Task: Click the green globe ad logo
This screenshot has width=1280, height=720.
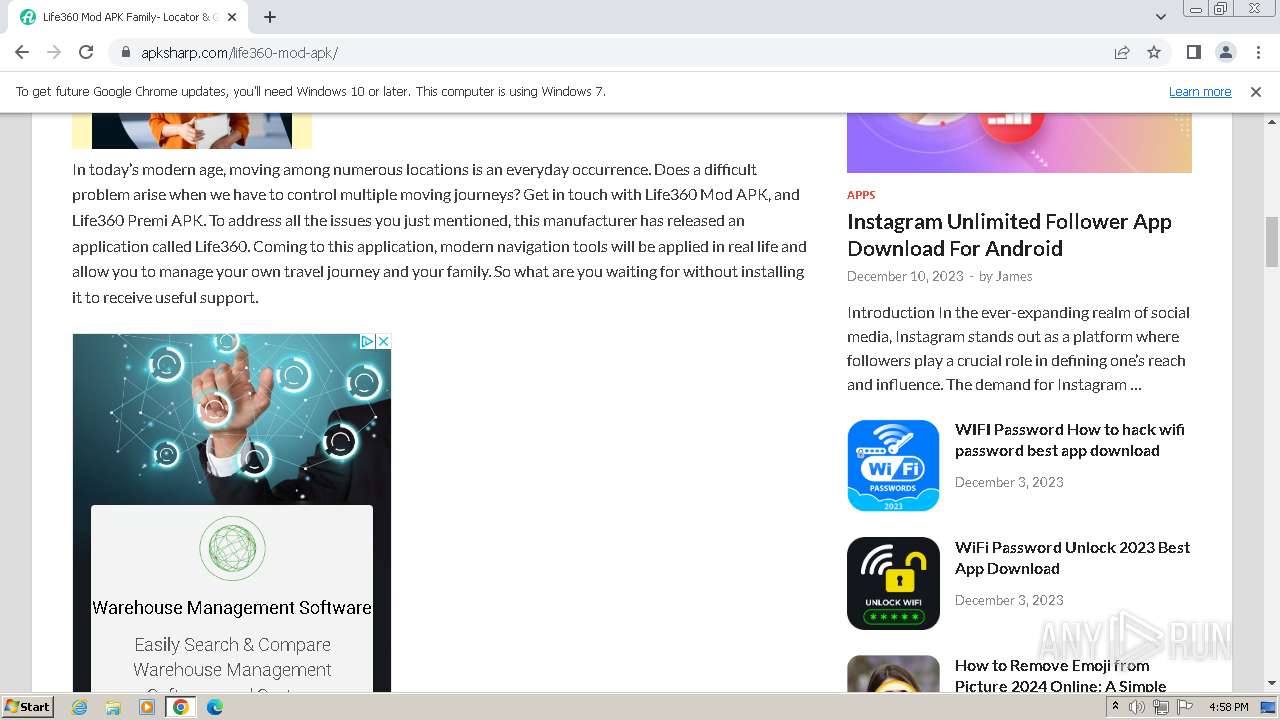Action: pyautogui.click(x=232, y=548)
